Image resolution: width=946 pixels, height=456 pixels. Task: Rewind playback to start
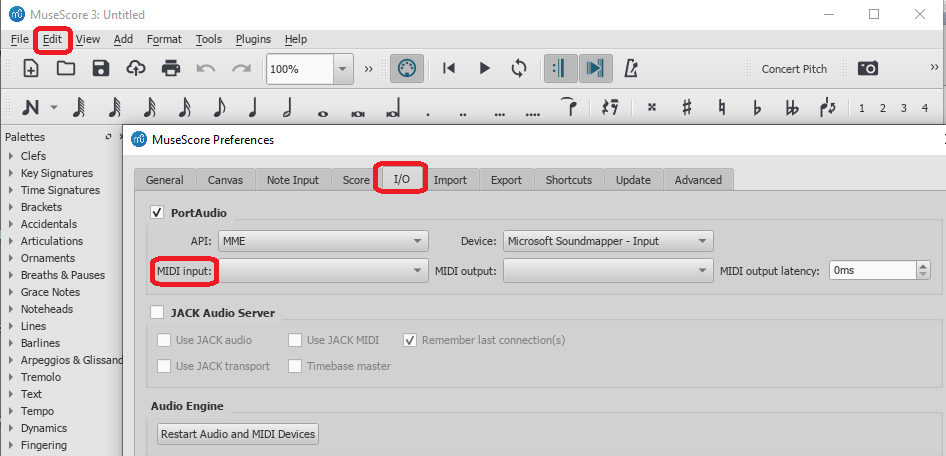point(448,68)
